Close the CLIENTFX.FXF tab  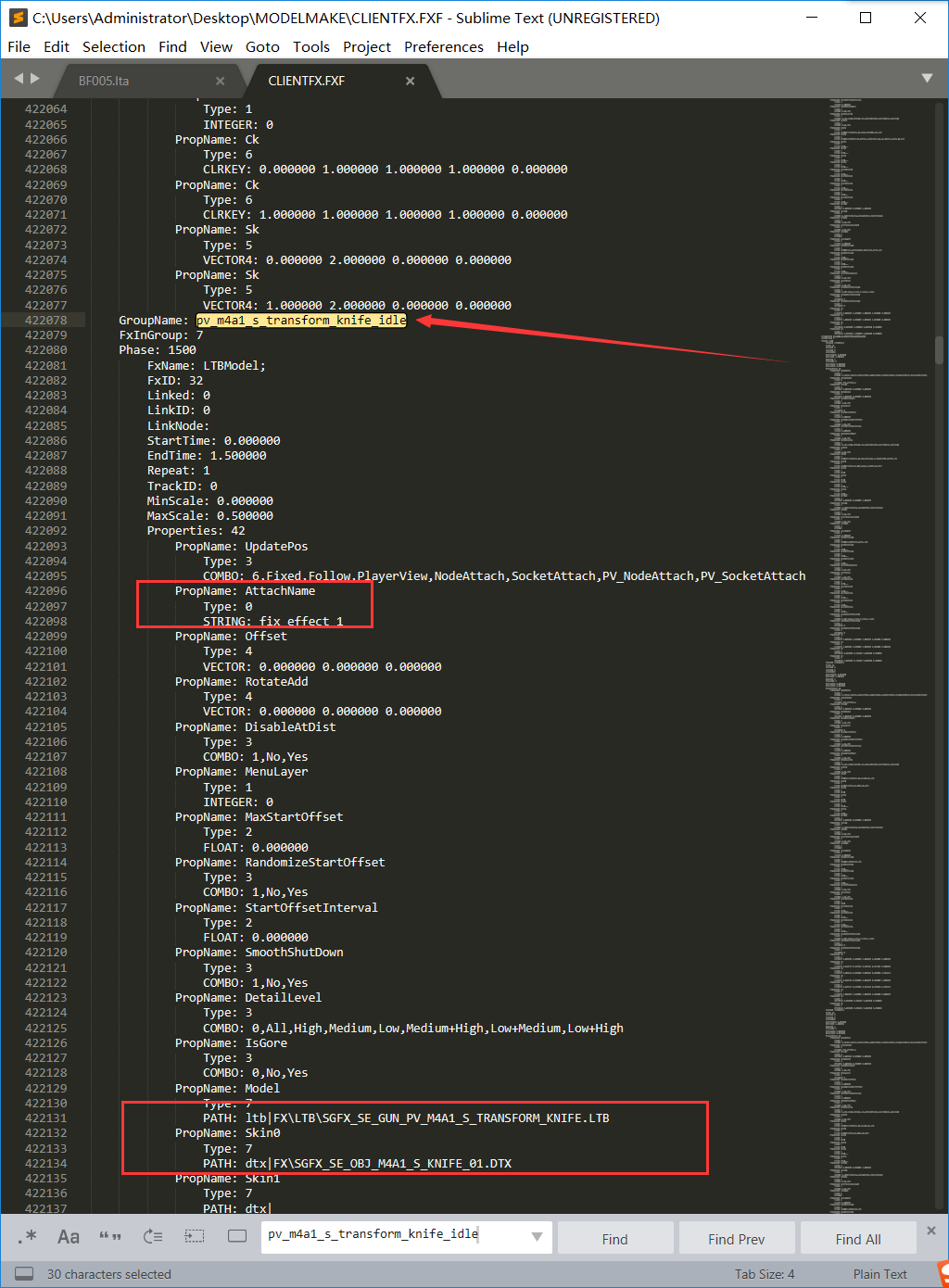[410, 82]
